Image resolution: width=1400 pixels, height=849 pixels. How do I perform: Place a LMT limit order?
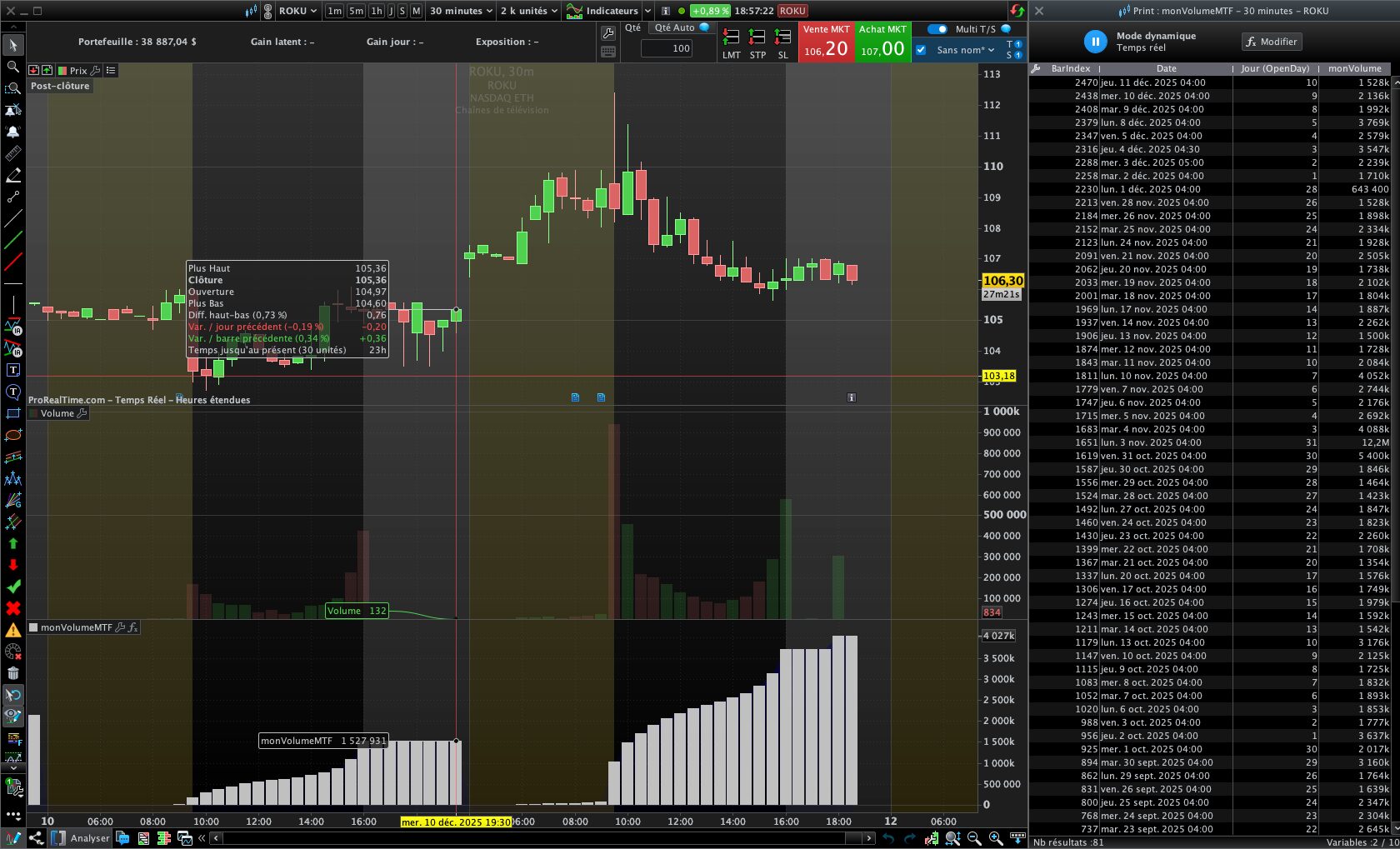point(731,44)
